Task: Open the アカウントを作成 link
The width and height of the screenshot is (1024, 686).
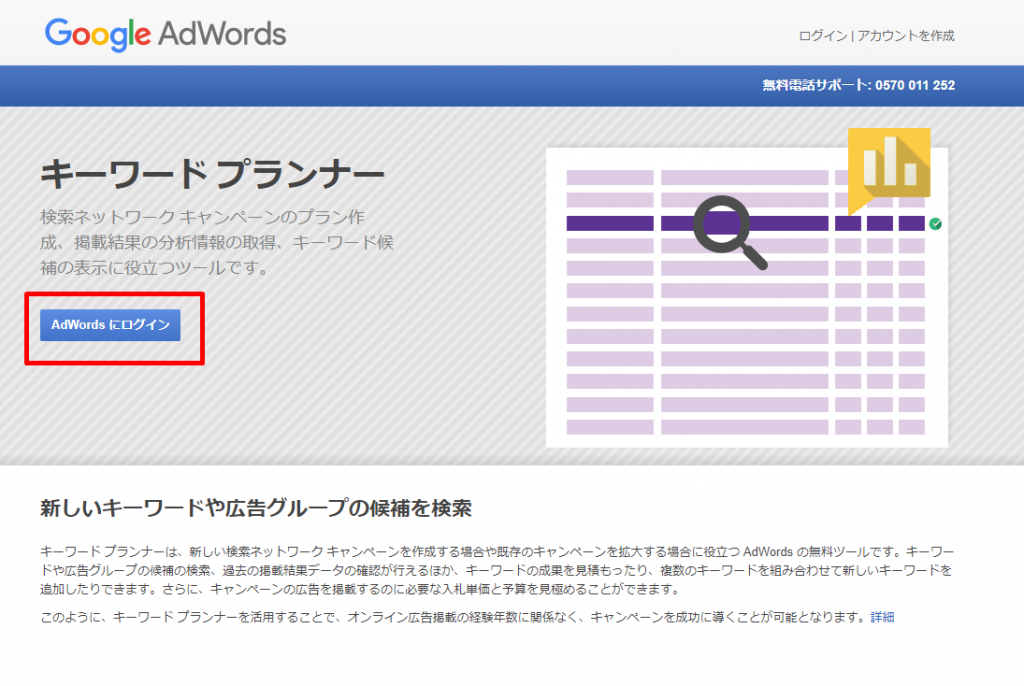Action: pyautogui.click(x=906, y=36)
